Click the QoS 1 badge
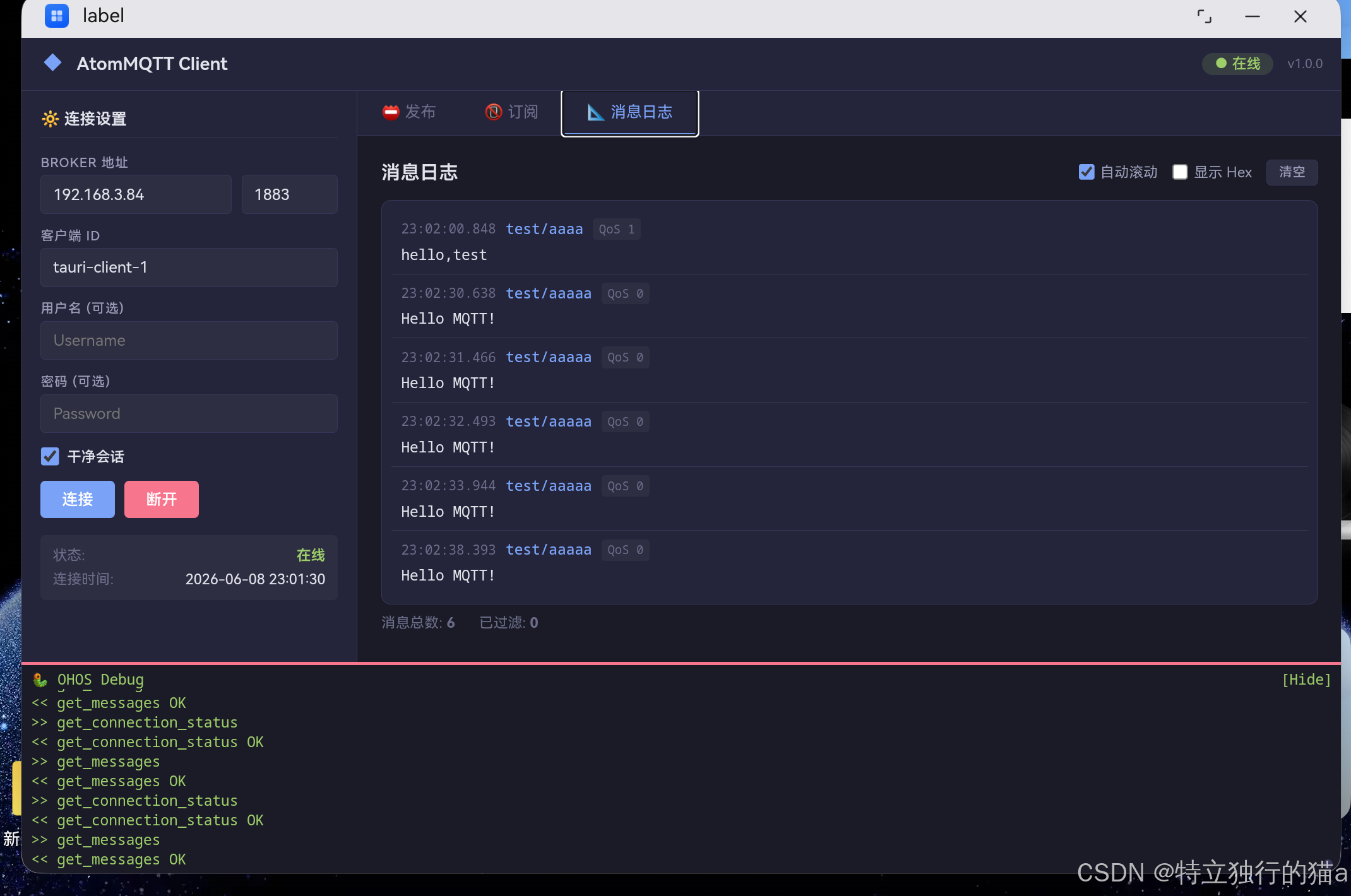 617,229
